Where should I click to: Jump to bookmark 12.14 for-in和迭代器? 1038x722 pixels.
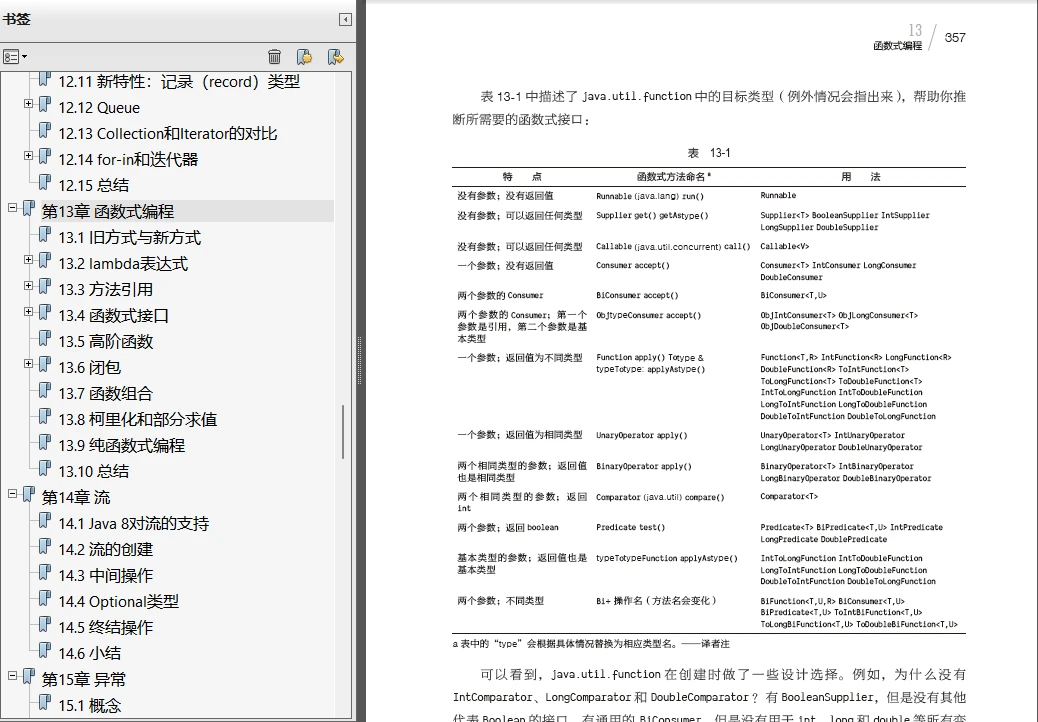128,159
